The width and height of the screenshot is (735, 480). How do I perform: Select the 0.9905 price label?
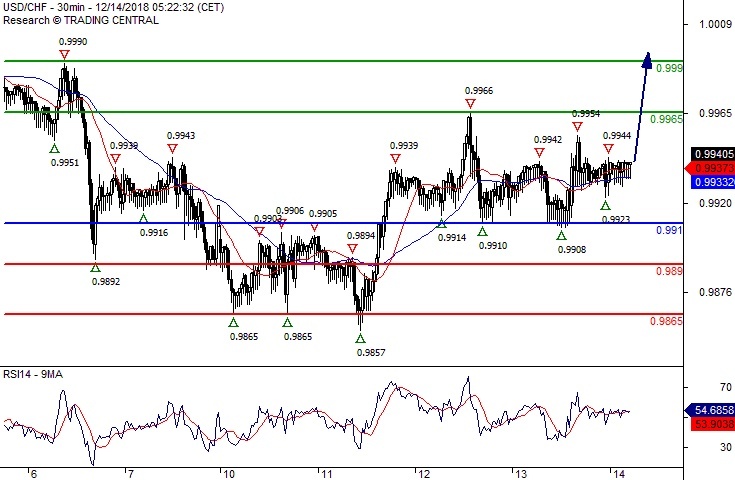coord(323,214)
